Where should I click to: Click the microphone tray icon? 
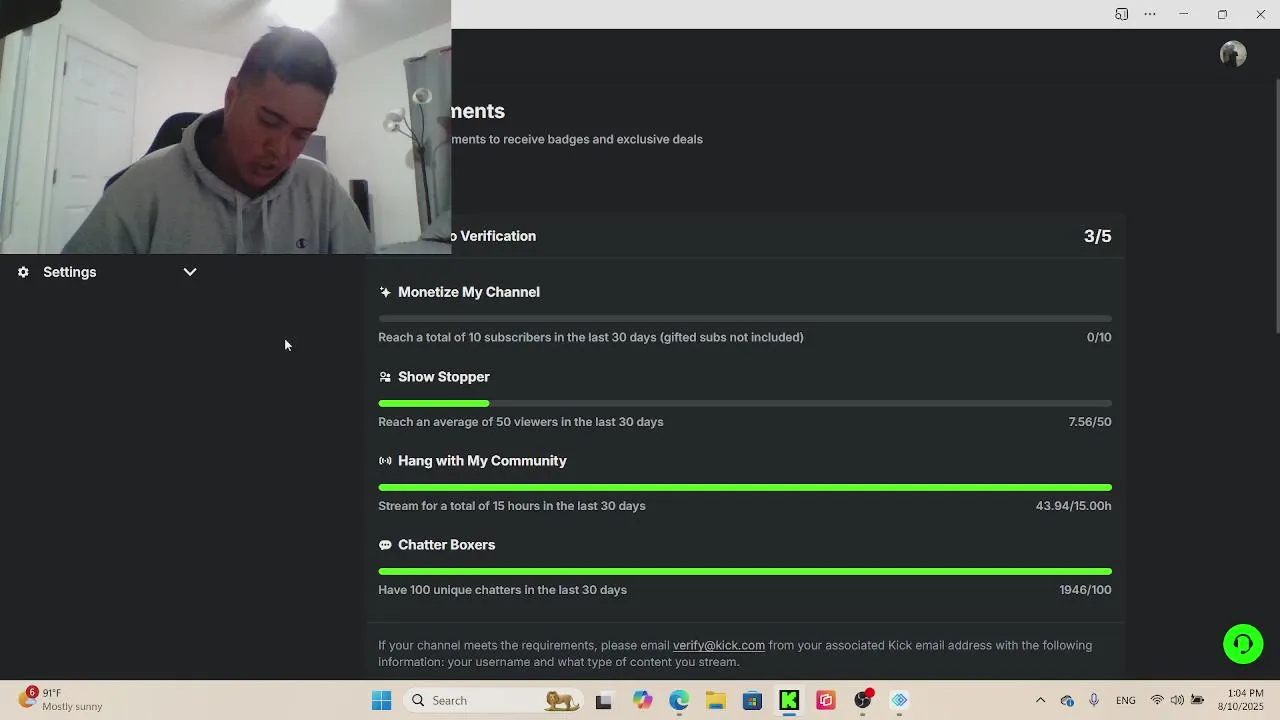pos(1094,701)
